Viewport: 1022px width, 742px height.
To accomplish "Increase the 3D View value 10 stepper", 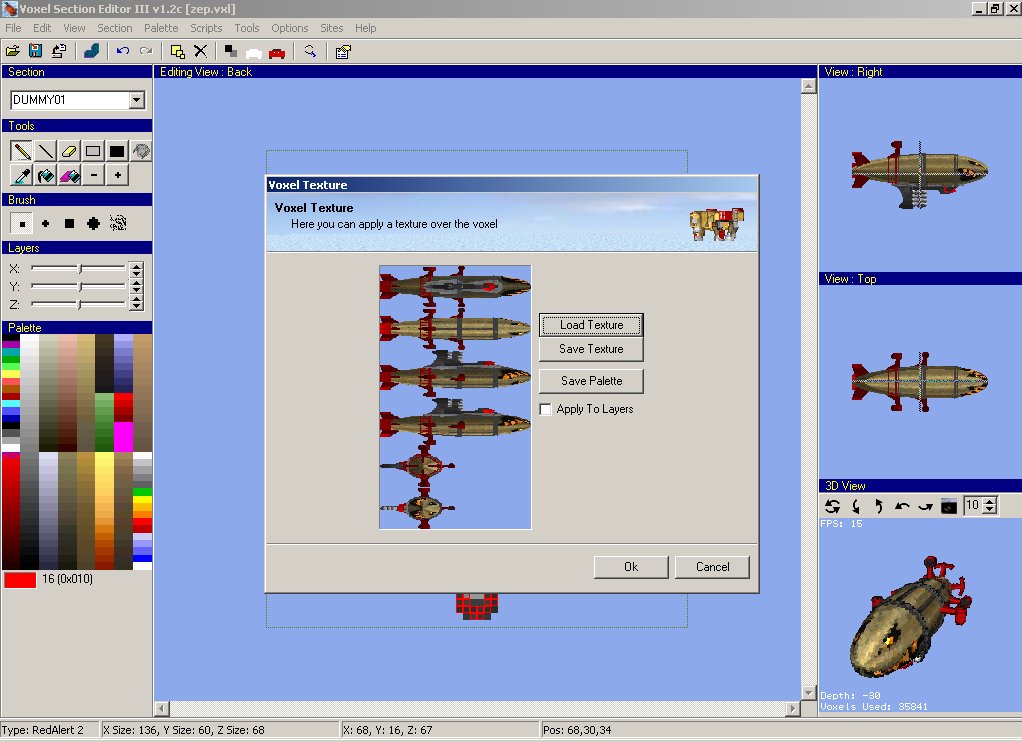I will [x=990, y=501].
